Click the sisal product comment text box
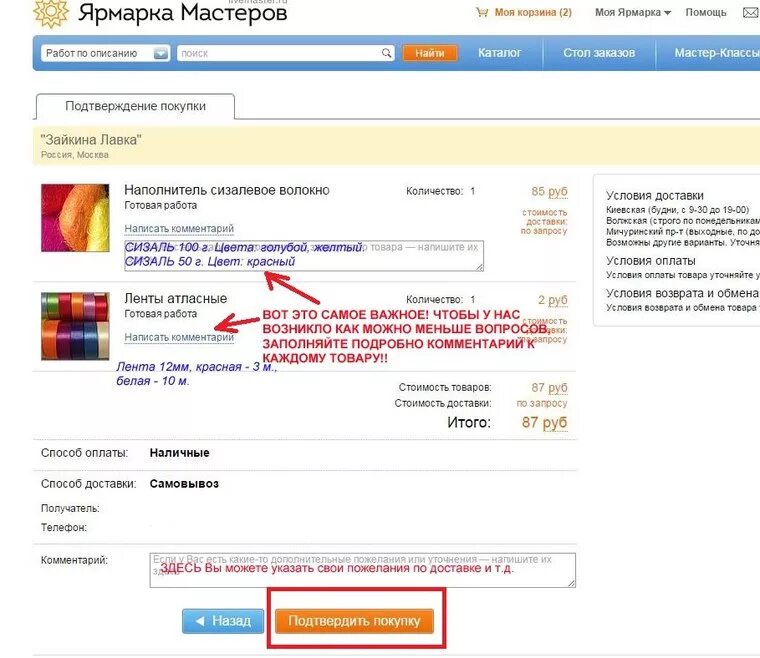 coord(304,255)
